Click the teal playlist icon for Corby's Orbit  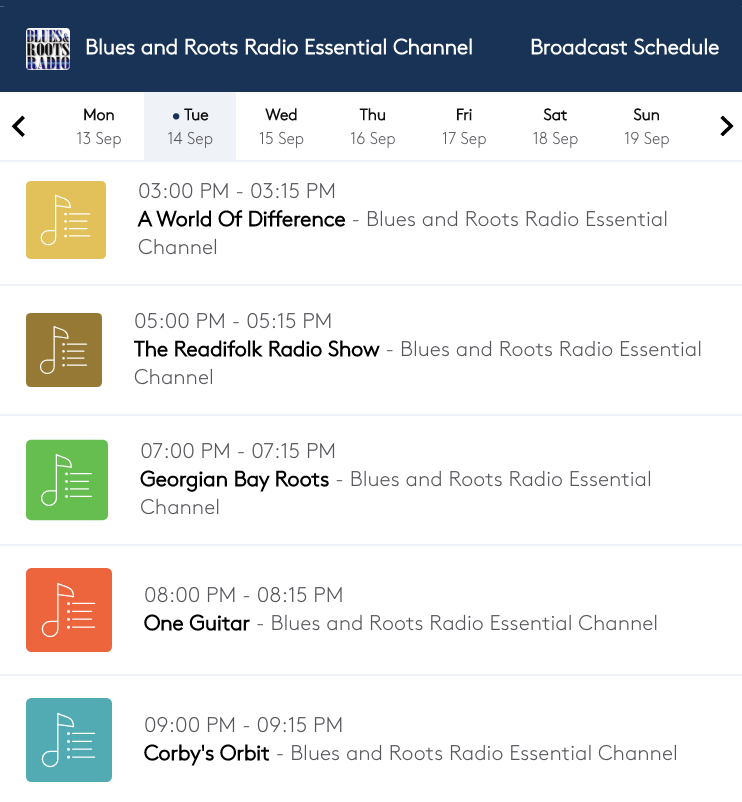69,740
